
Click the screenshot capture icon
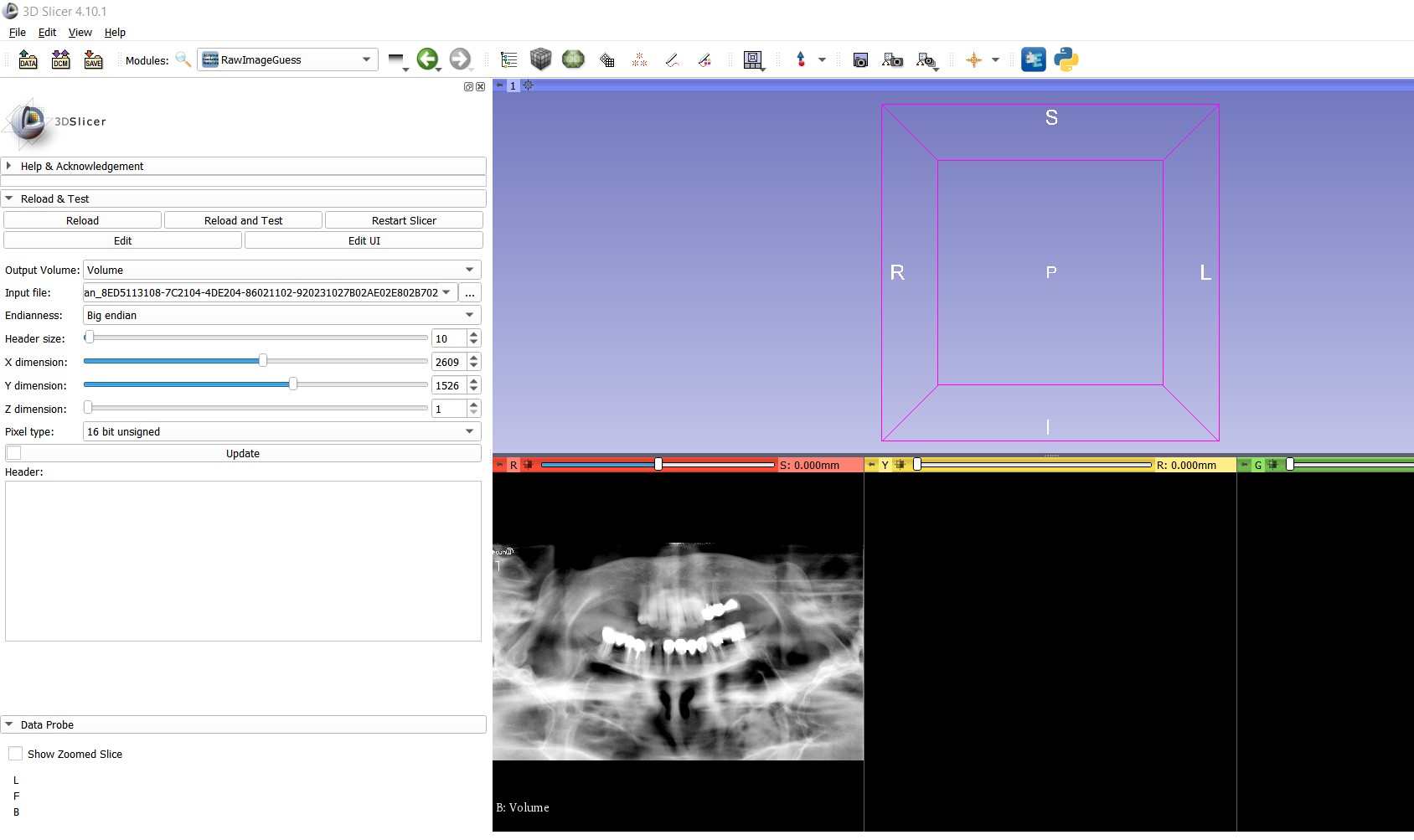pos(859,59)
